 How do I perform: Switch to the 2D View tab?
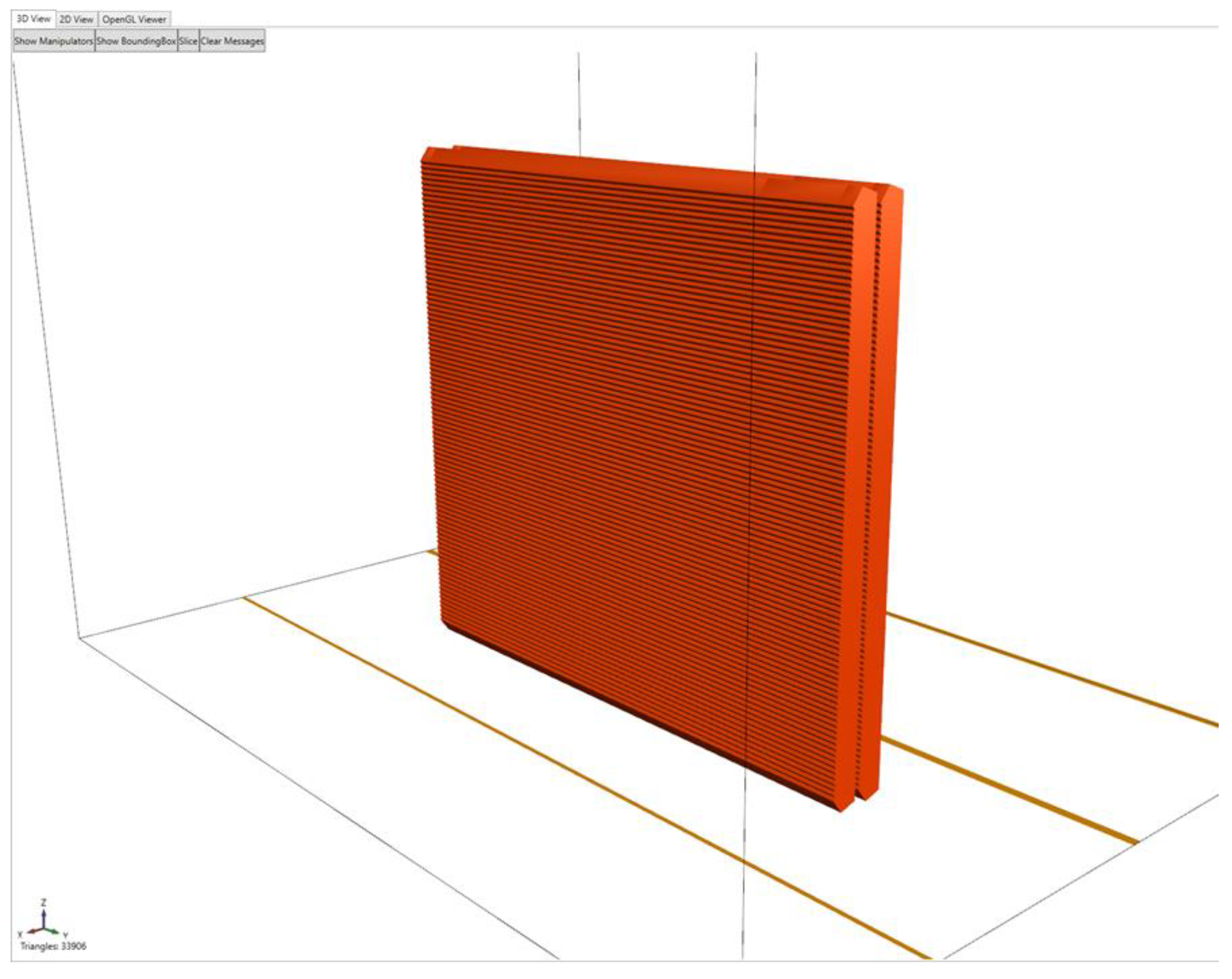click(x=77, y=20)
